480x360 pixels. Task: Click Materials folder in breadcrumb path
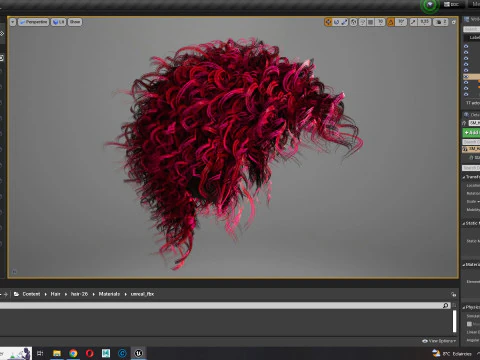tap(109, 294)
